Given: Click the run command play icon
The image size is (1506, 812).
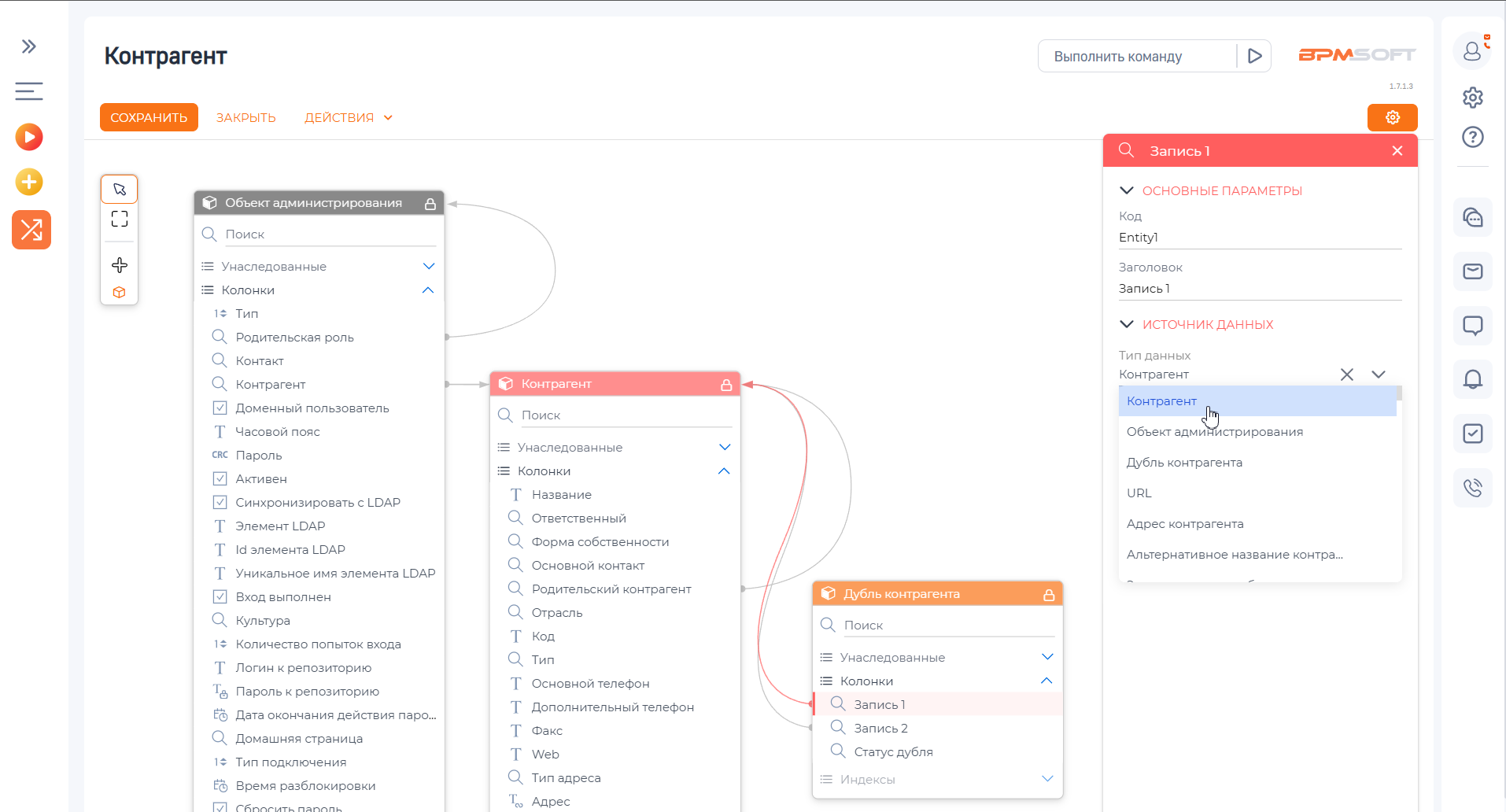Looking at the screenshot, I should [1254, 56].
